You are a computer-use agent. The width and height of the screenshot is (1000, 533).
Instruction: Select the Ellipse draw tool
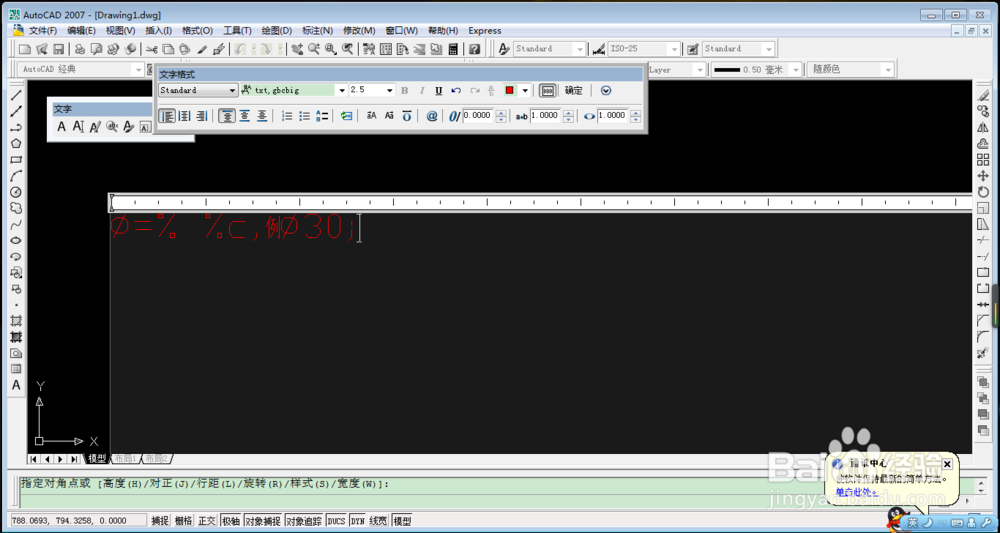(x=17, y=240)
